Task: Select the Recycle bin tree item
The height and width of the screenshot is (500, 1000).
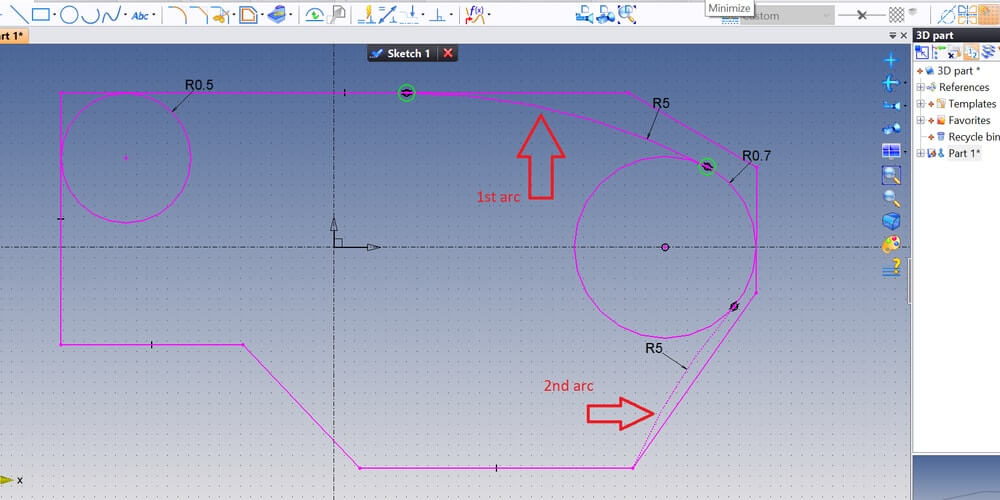Action: [973, 136]
